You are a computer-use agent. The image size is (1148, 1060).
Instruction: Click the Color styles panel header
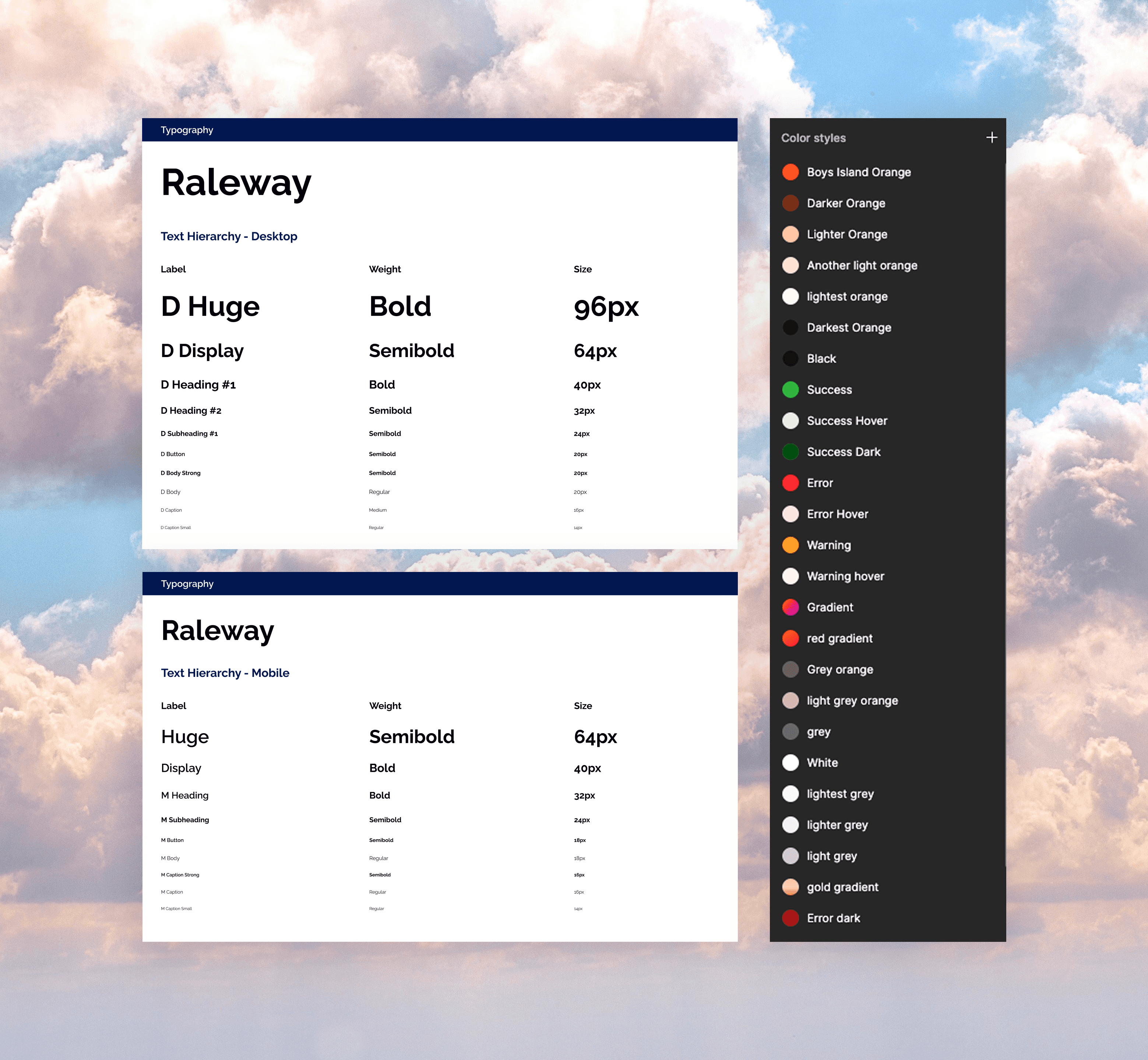coord(813,138)
